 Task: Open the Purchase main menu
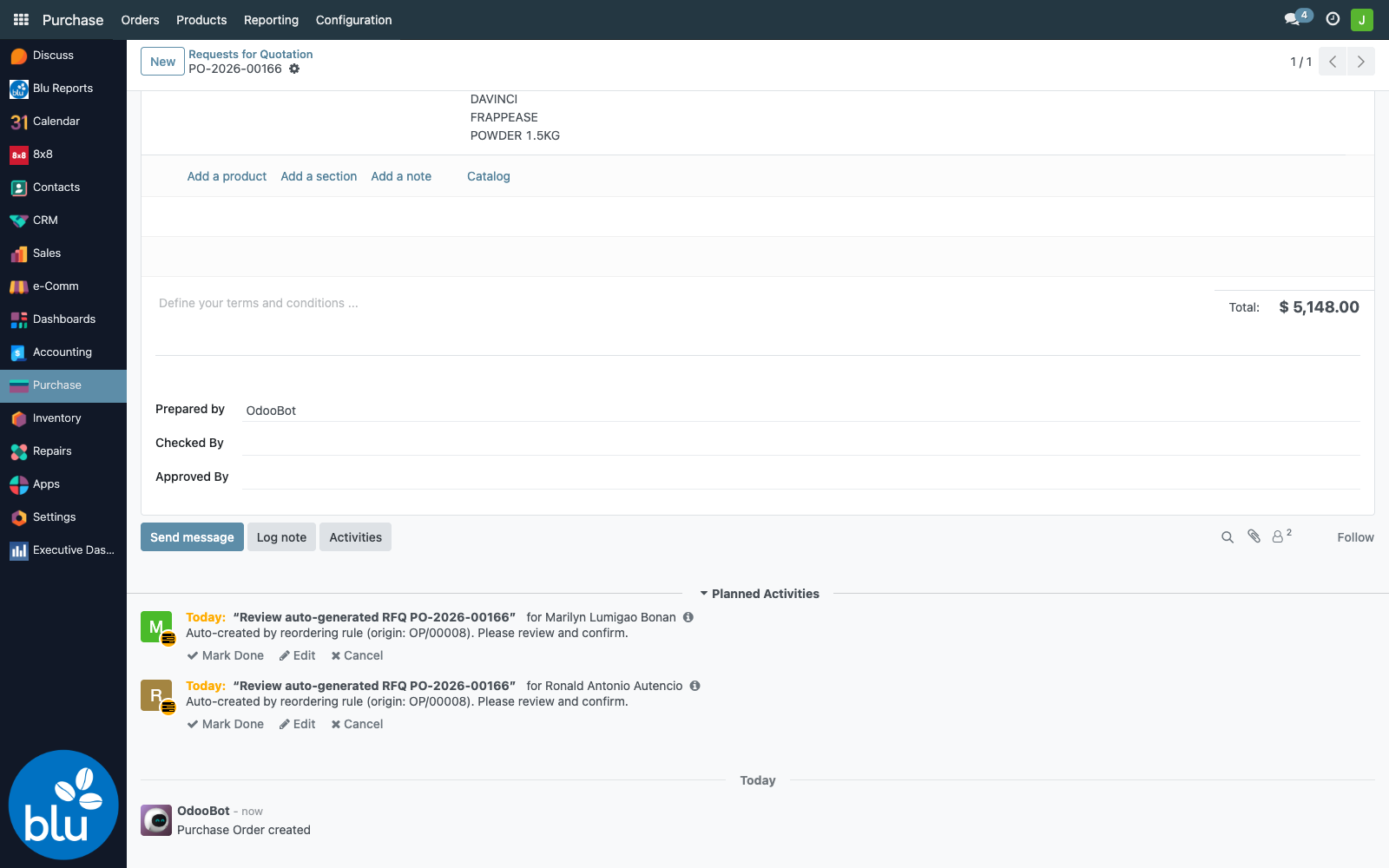[73, 20]
